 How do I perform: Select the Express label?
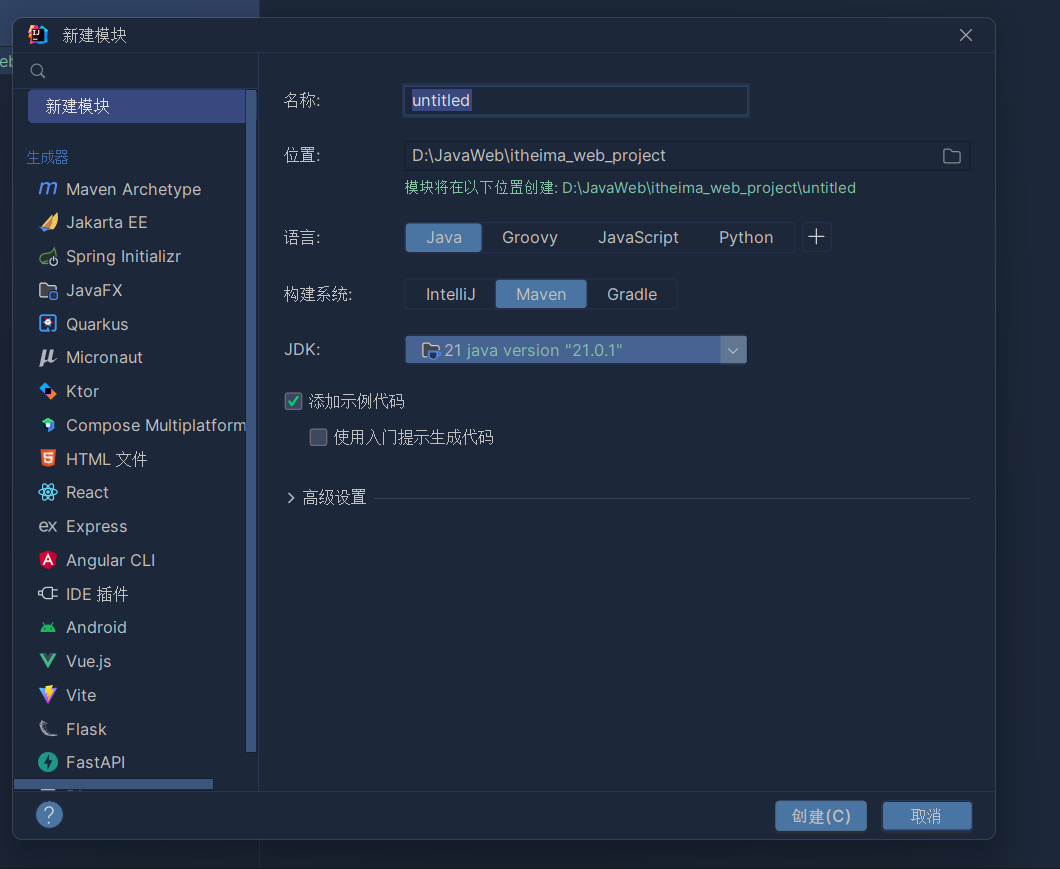[x=97, y=526]
